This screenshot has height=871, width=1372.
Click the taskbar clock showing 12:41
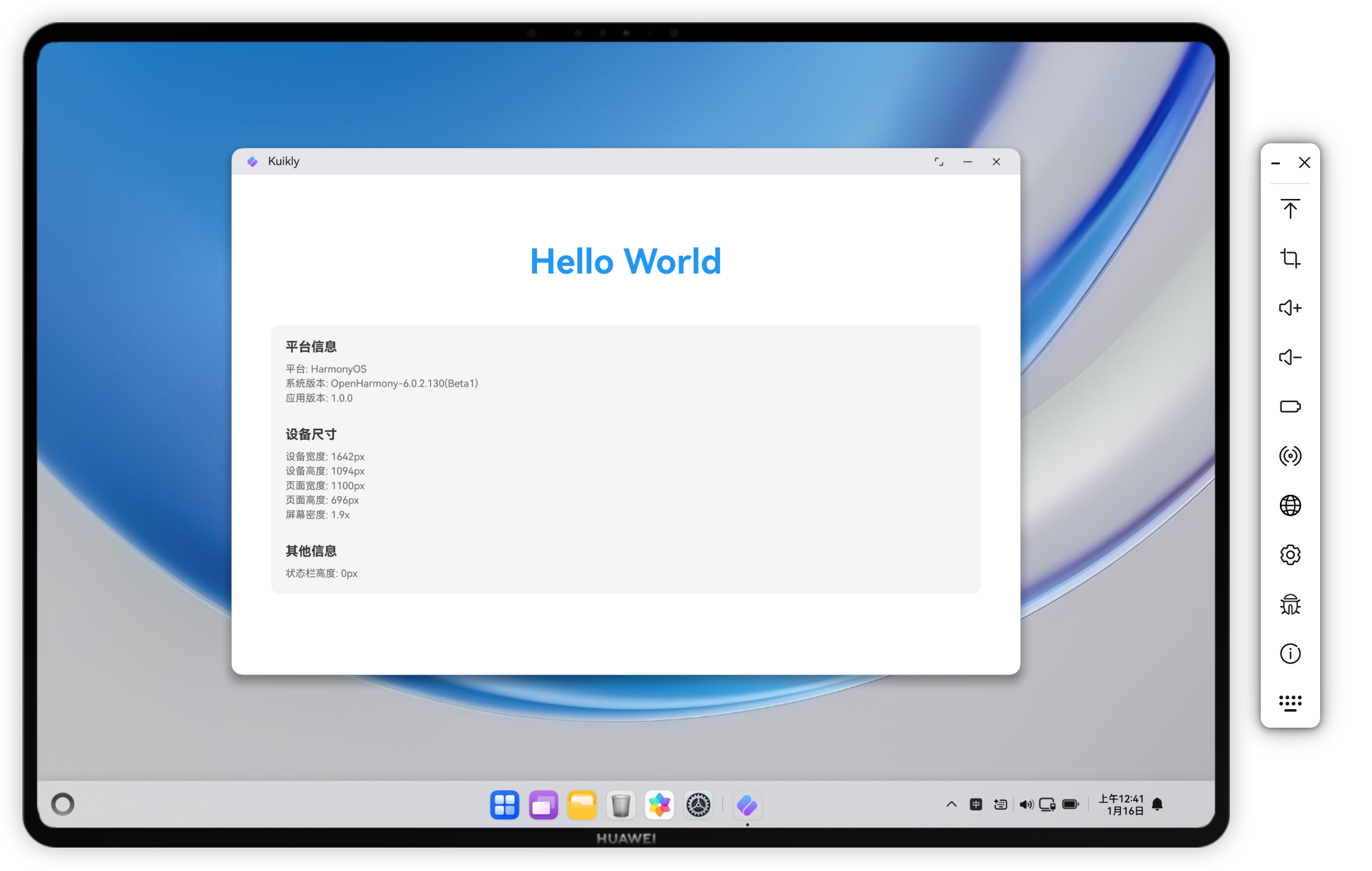1120,804
